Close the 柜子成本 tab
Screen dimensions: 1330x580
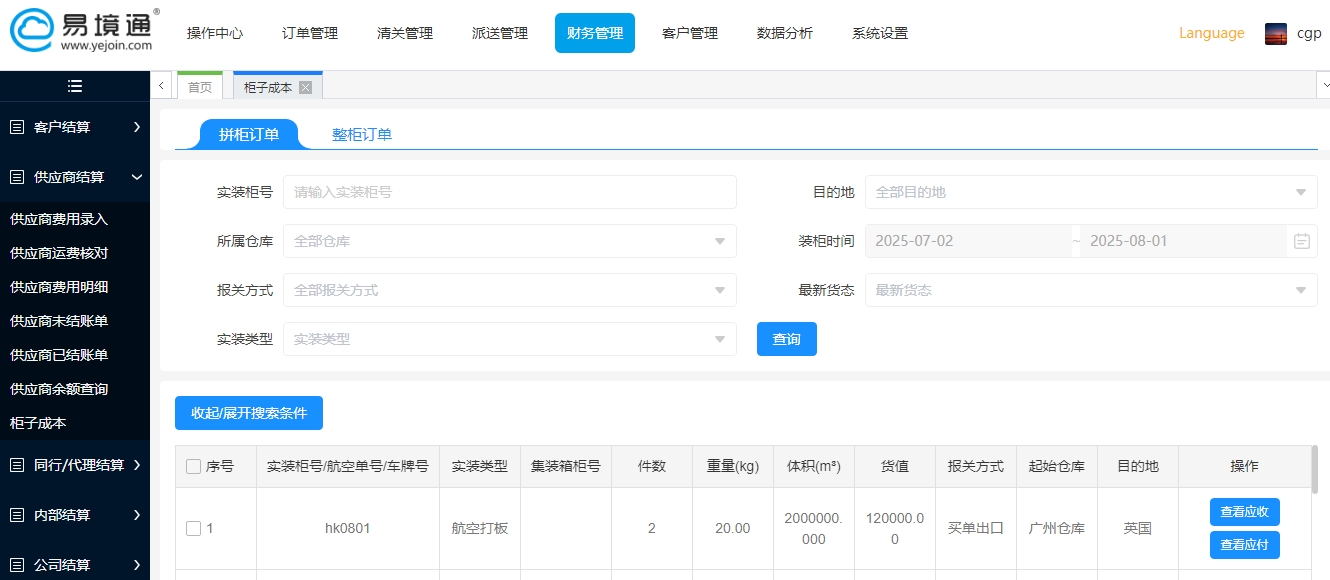[x=307, y=86]
